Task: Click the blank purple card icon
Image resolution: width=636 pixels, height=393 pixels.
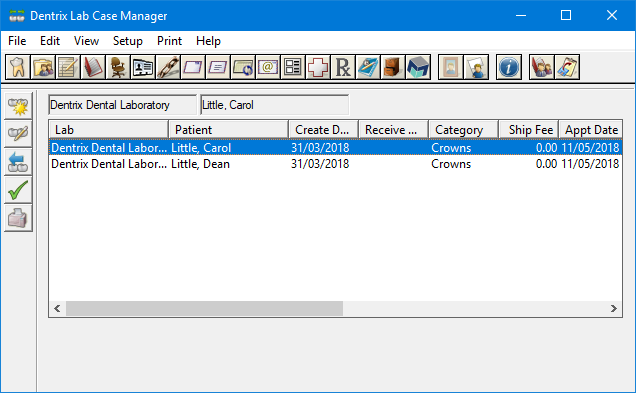Action: (193, 67)
